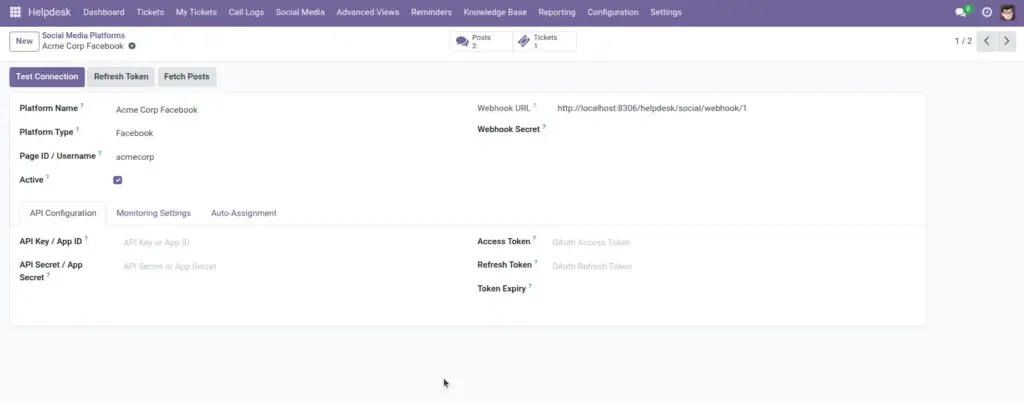Show help tooltip for Active
This screenshot has height=403, width=1024.
[x=48, y=177]
